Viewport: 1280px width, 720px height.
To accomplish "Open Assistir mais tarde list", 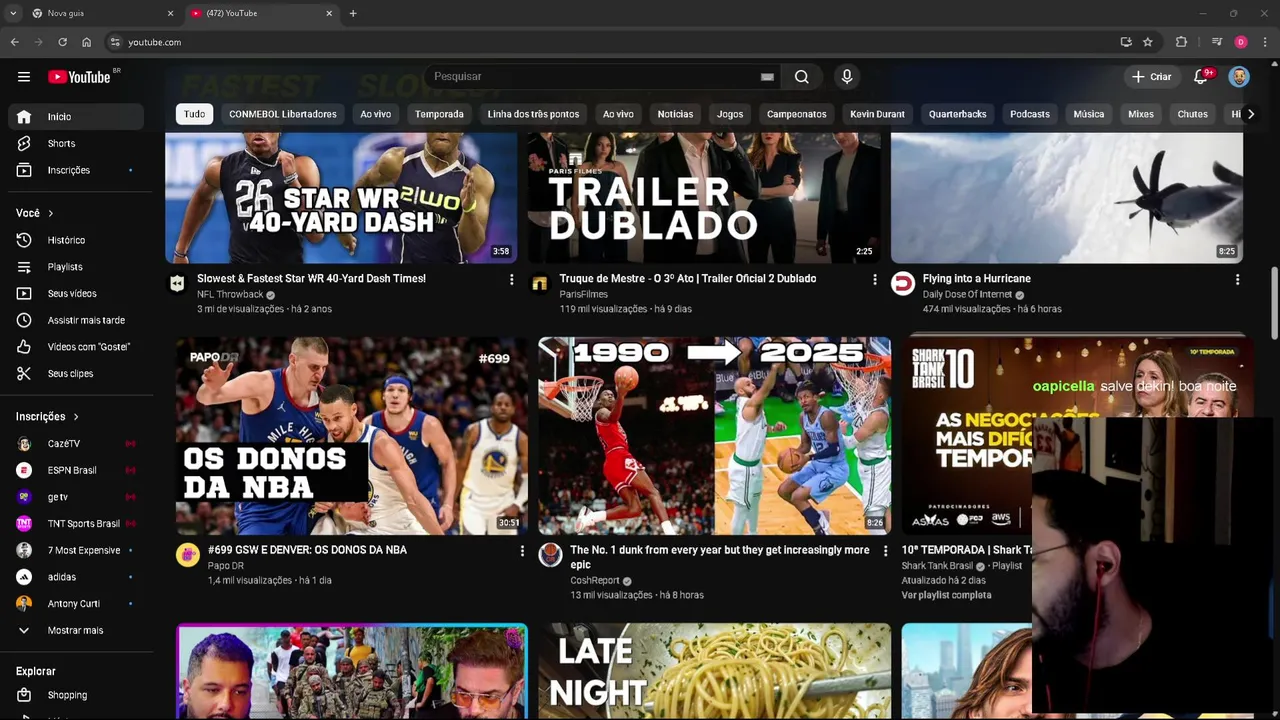I will click(76, 321).
